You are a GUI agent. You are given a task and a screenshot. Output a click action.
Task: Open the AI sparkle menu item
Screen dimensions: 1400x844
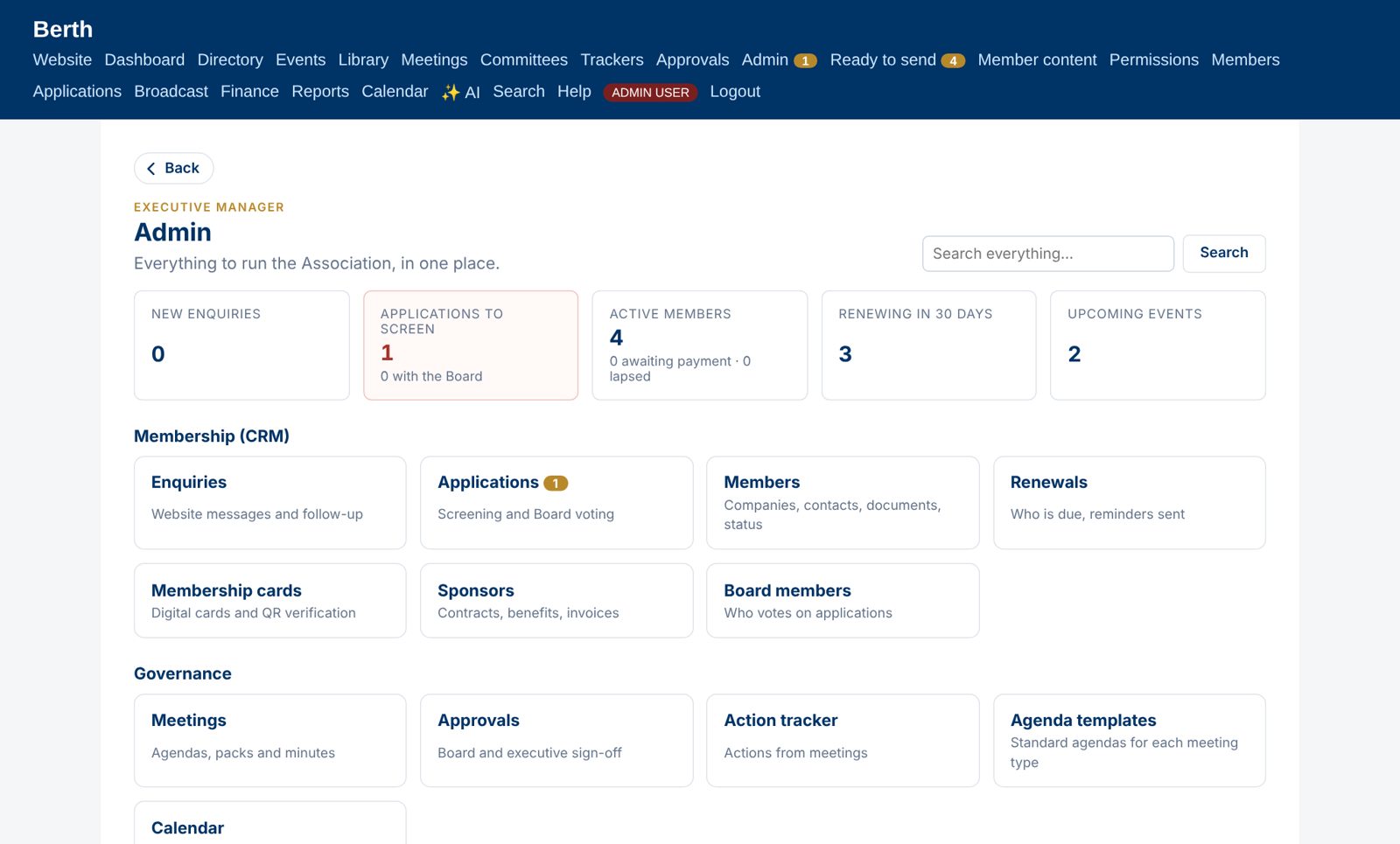pyautogui.click(x=461, y=92)
